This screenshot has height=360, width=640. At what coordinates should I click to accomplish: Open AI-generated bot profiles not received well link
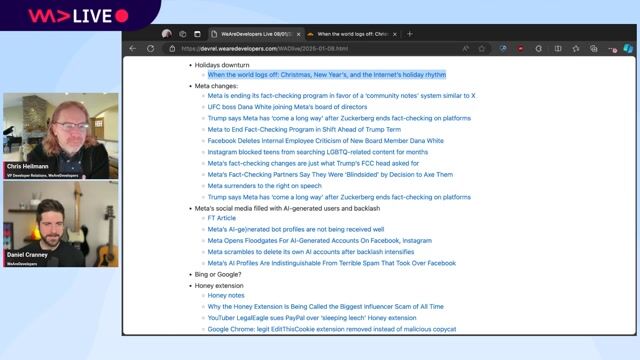pos(296,229)
